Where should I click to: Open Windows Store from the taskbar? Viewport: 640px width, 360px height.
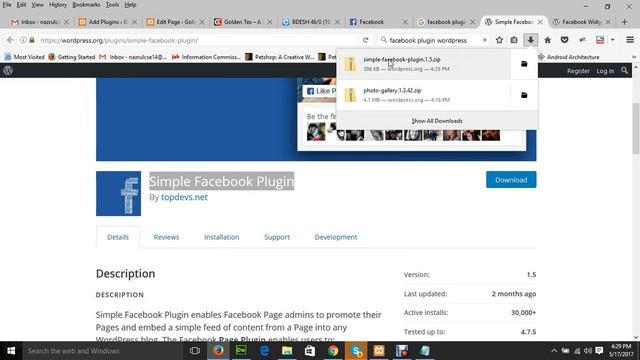click(x=310, y=351)
